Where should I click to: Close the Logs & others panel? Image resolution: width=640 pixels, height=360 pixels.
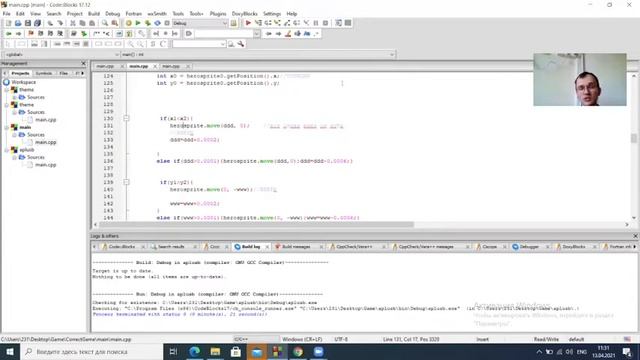pos(635,236)
